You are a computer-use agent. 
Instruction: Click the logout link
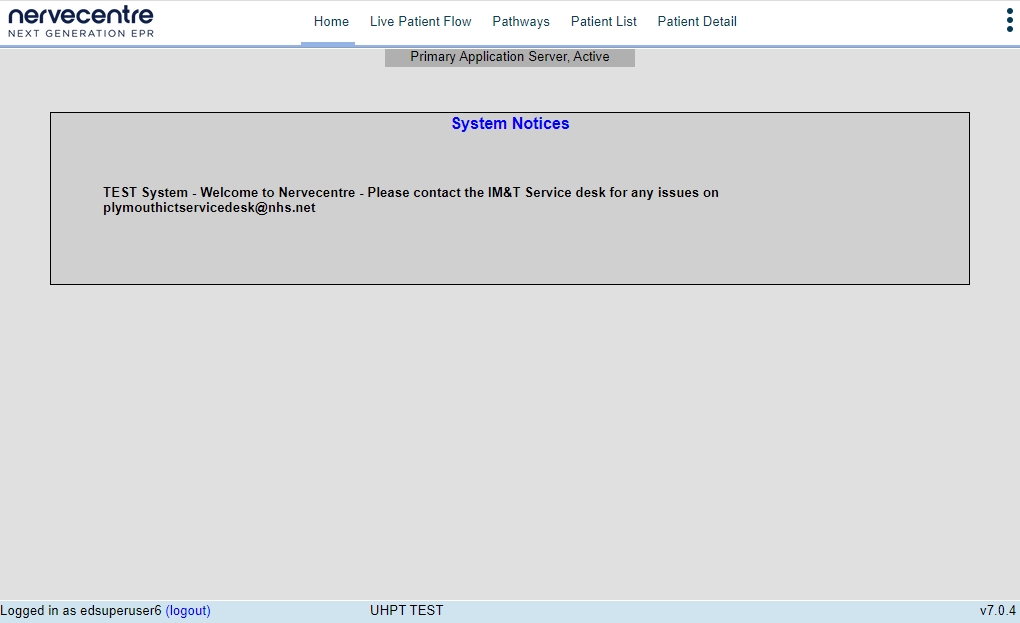tap(188, 611)
